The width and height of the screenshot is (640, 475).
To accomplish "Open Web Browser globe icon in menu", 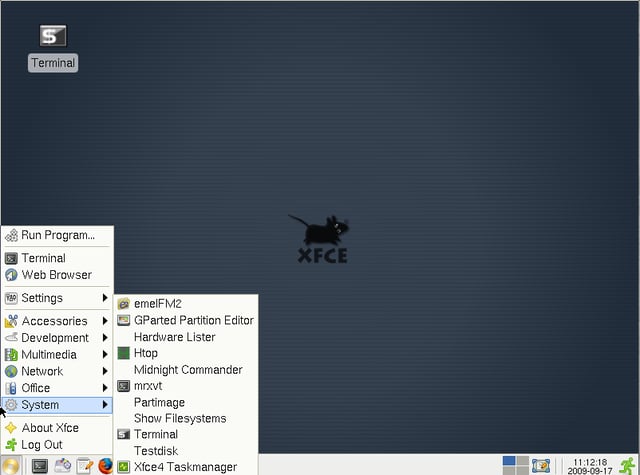I will pyautogui.click(x=11, y=275).
